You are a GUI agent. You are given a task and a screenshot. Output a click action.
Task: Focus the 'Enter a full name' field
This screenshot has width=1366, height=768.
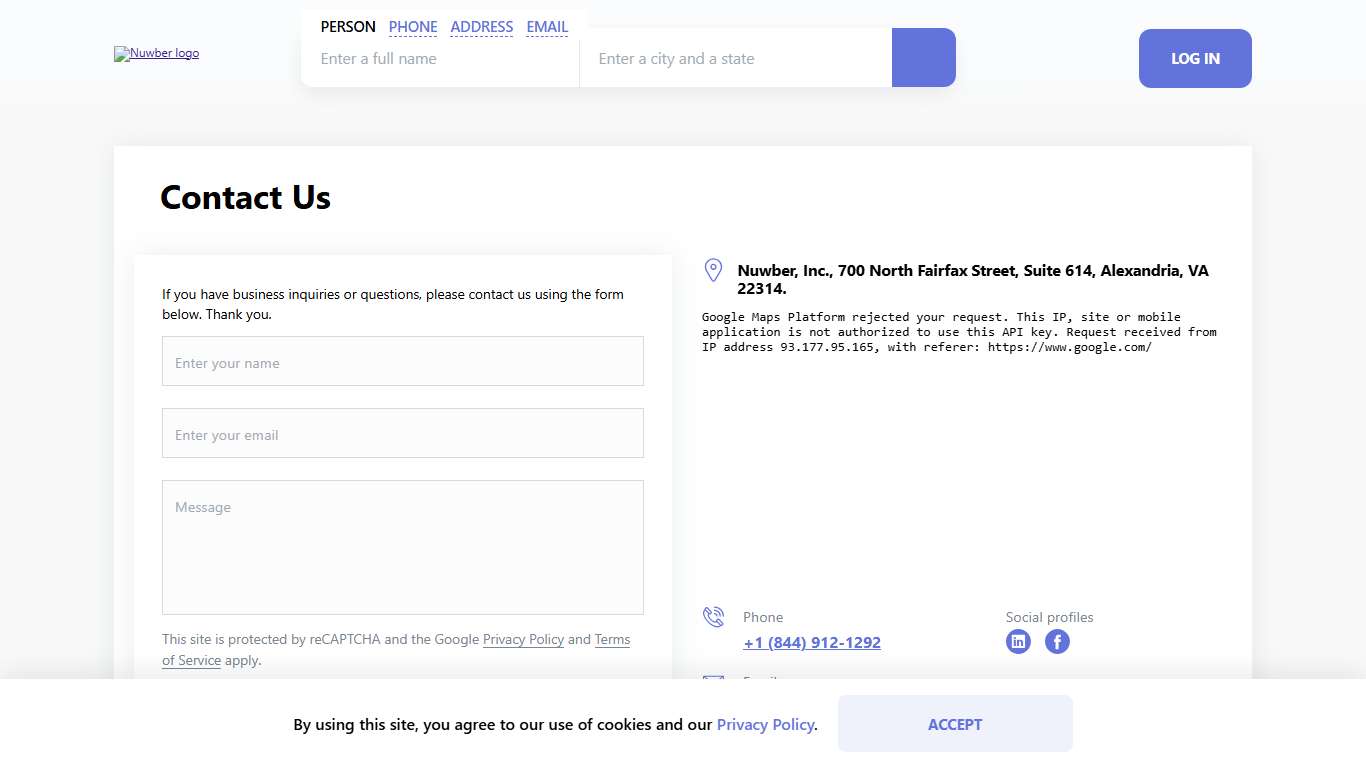click(x=440, y=59)
